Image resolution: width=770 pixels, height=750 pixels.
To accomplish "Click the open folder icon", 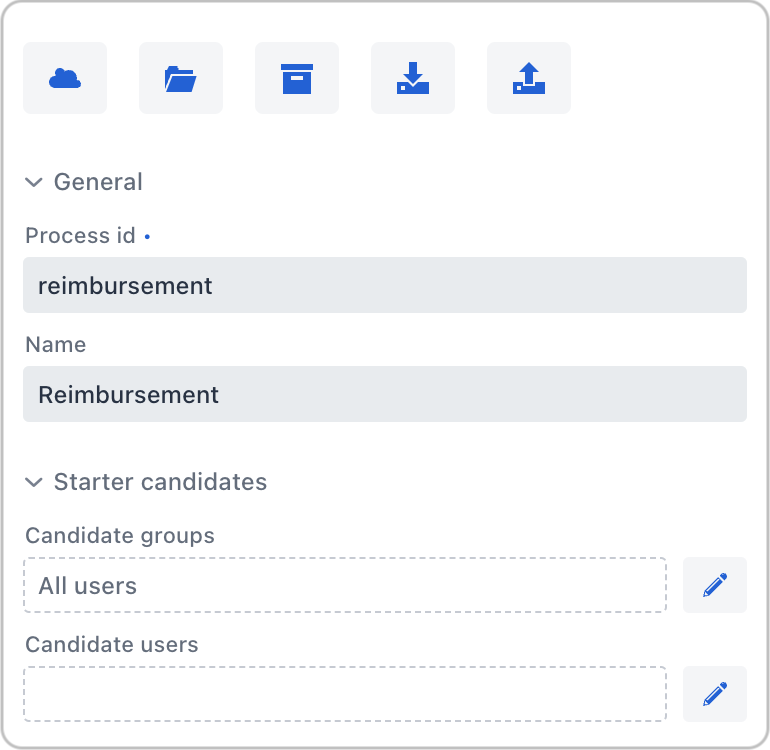I will tap(181, 78).
